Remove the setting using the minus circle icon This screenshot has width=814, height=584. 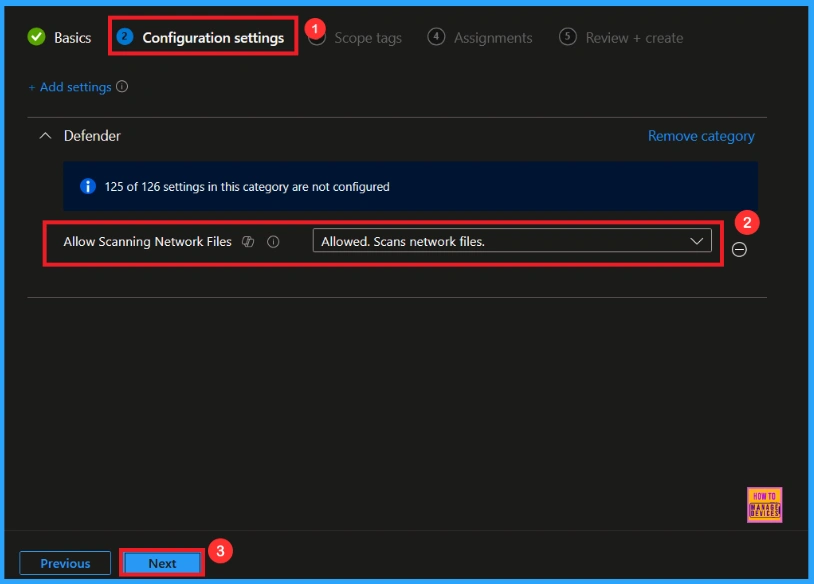739,250
